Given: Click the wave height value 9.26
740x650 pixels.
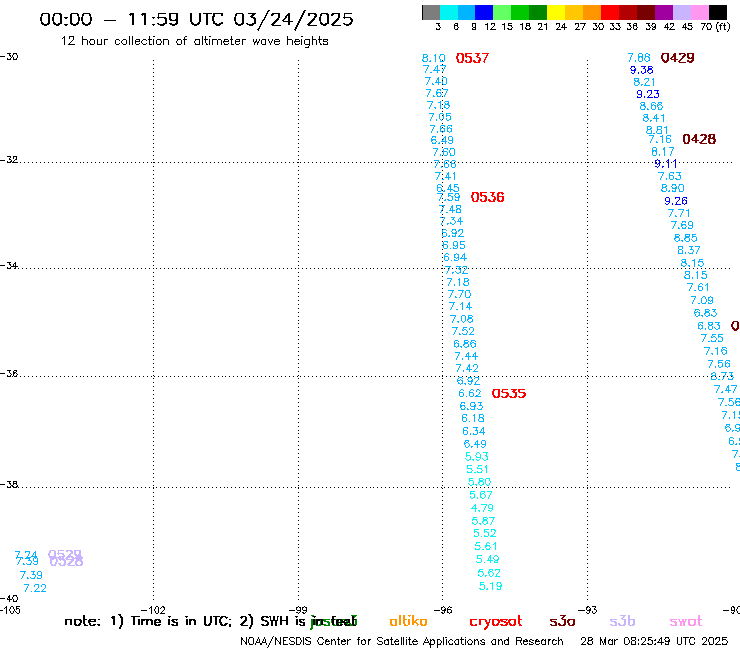Looking at the screenshot, I should (676, 201).
